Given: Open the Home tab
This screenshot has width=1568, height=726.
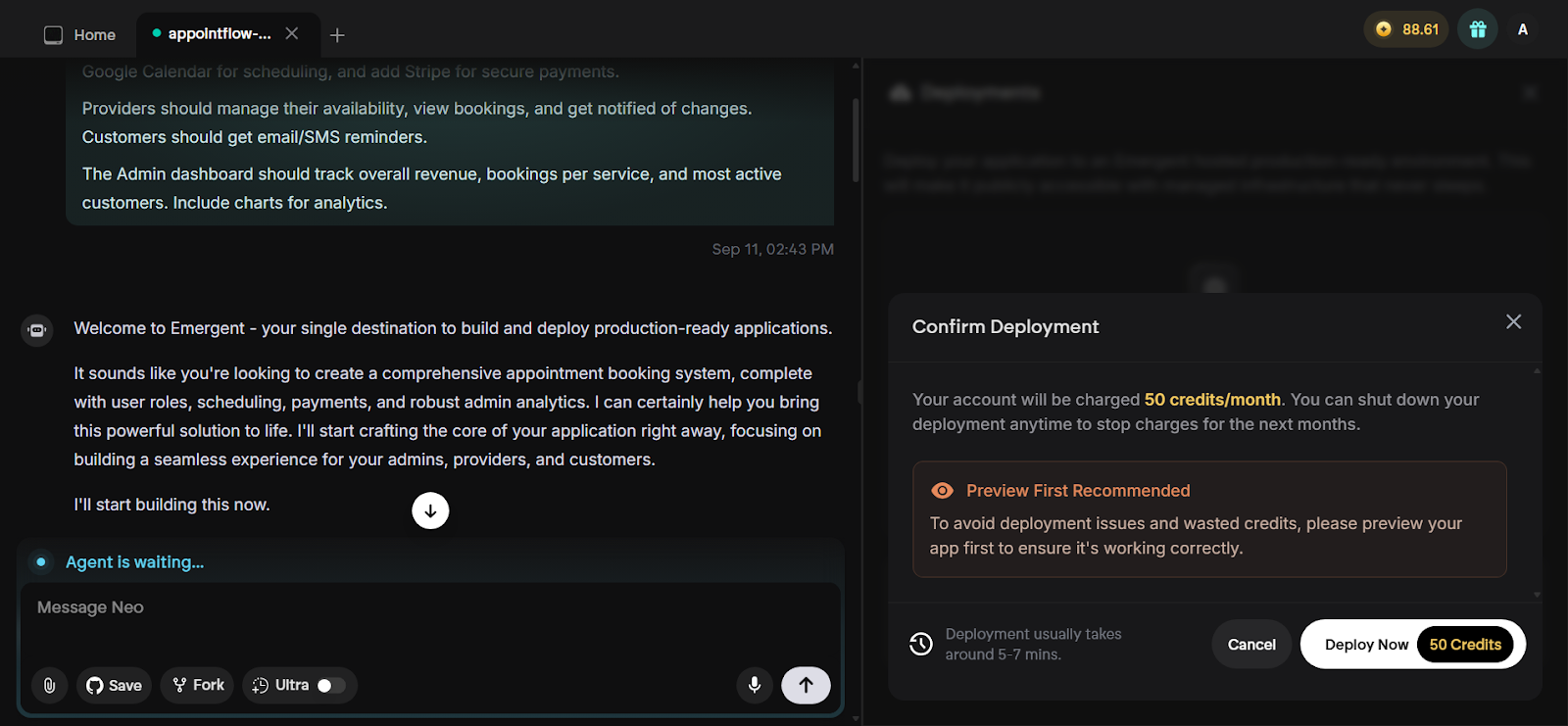Looking at the screenshot, I should [80, 34].
